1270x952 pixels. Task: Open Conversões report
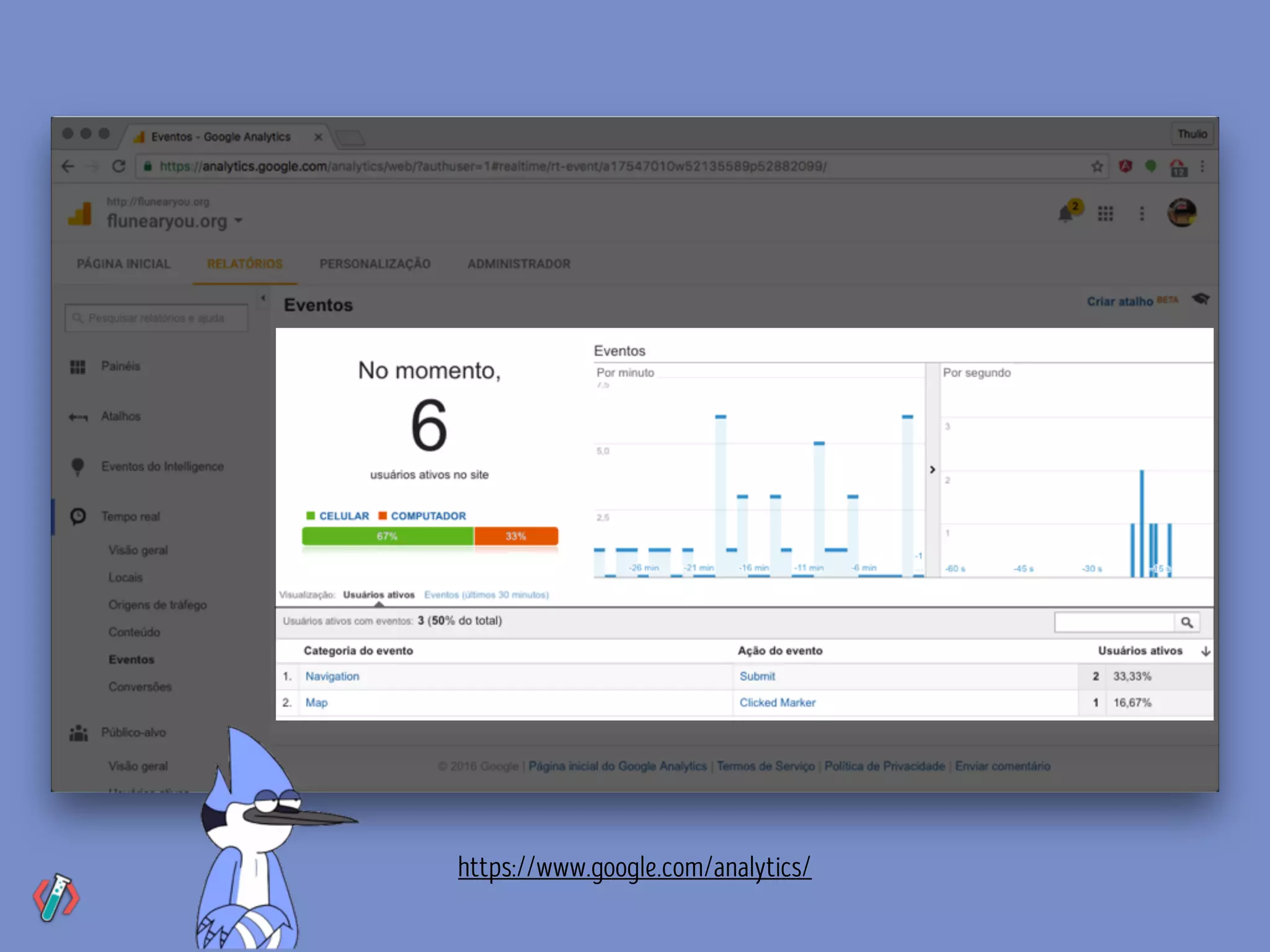140,687
